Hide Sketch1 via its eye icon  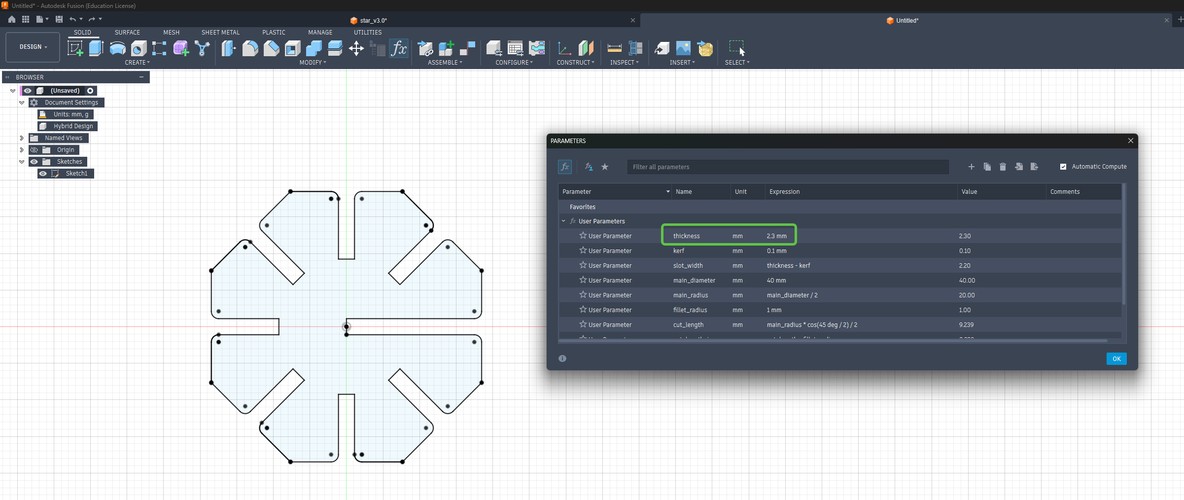pos(43,174)
